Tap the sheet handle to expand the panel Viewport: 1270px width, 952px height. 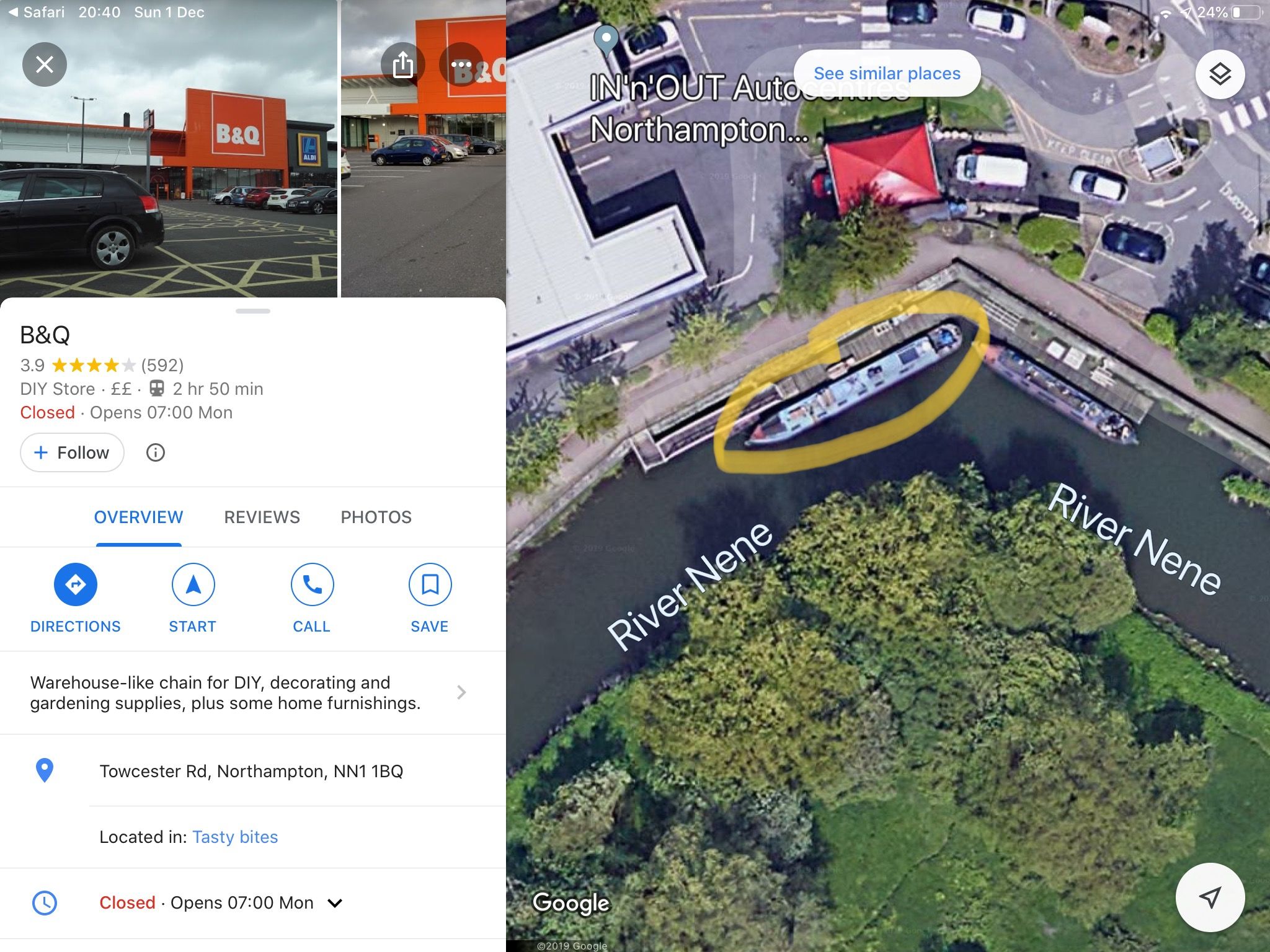click(253, 311)
